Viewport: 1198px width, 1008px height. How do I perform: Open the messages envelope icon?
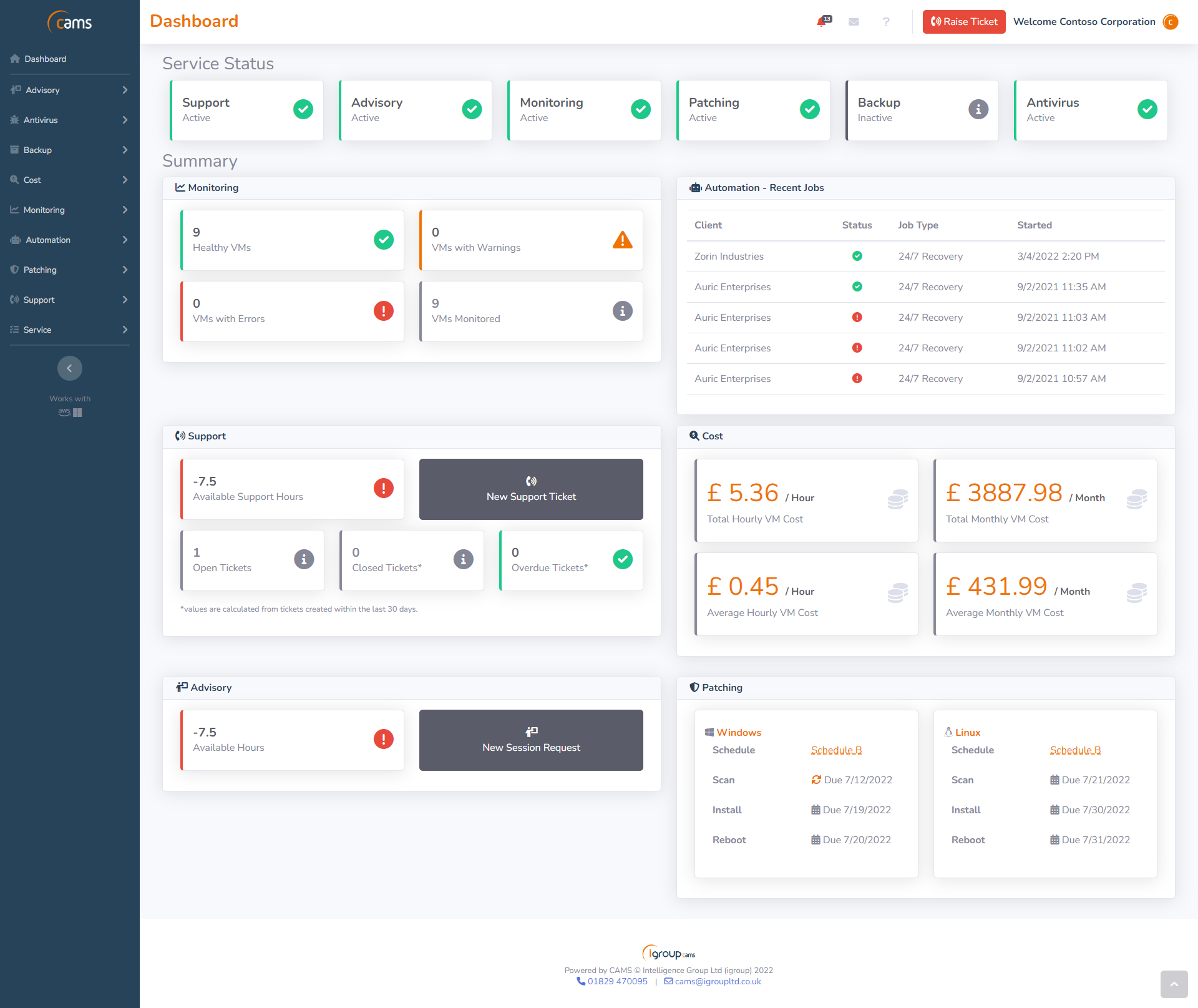(854, 22)
